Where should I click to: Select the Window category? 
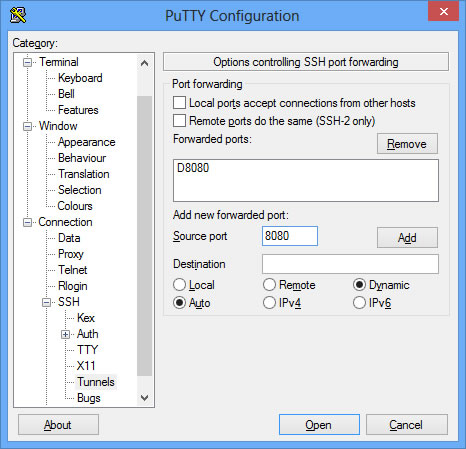(x=58, y=126)
